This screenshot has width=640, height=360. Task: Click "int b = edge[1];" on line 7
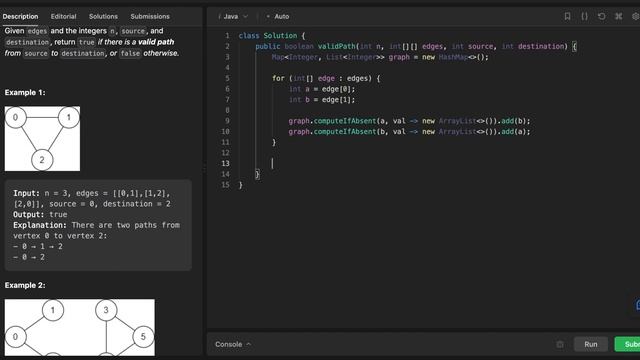tap(322, 100)
